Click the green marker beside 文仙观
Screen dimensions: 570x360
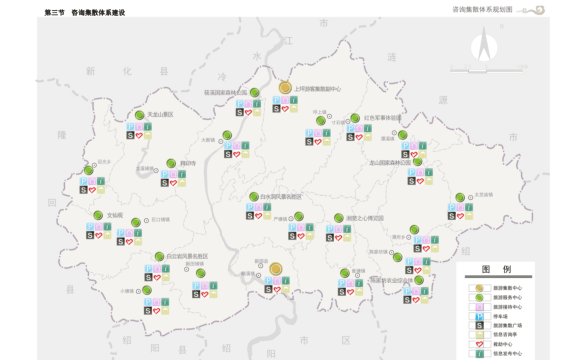(x=98, y=215)
